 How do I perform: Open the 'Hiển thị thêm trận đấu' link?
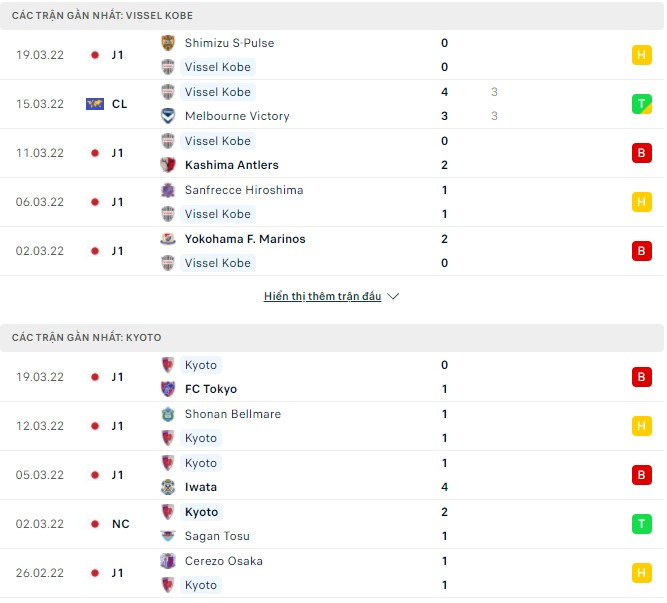[x=322, y=297]
